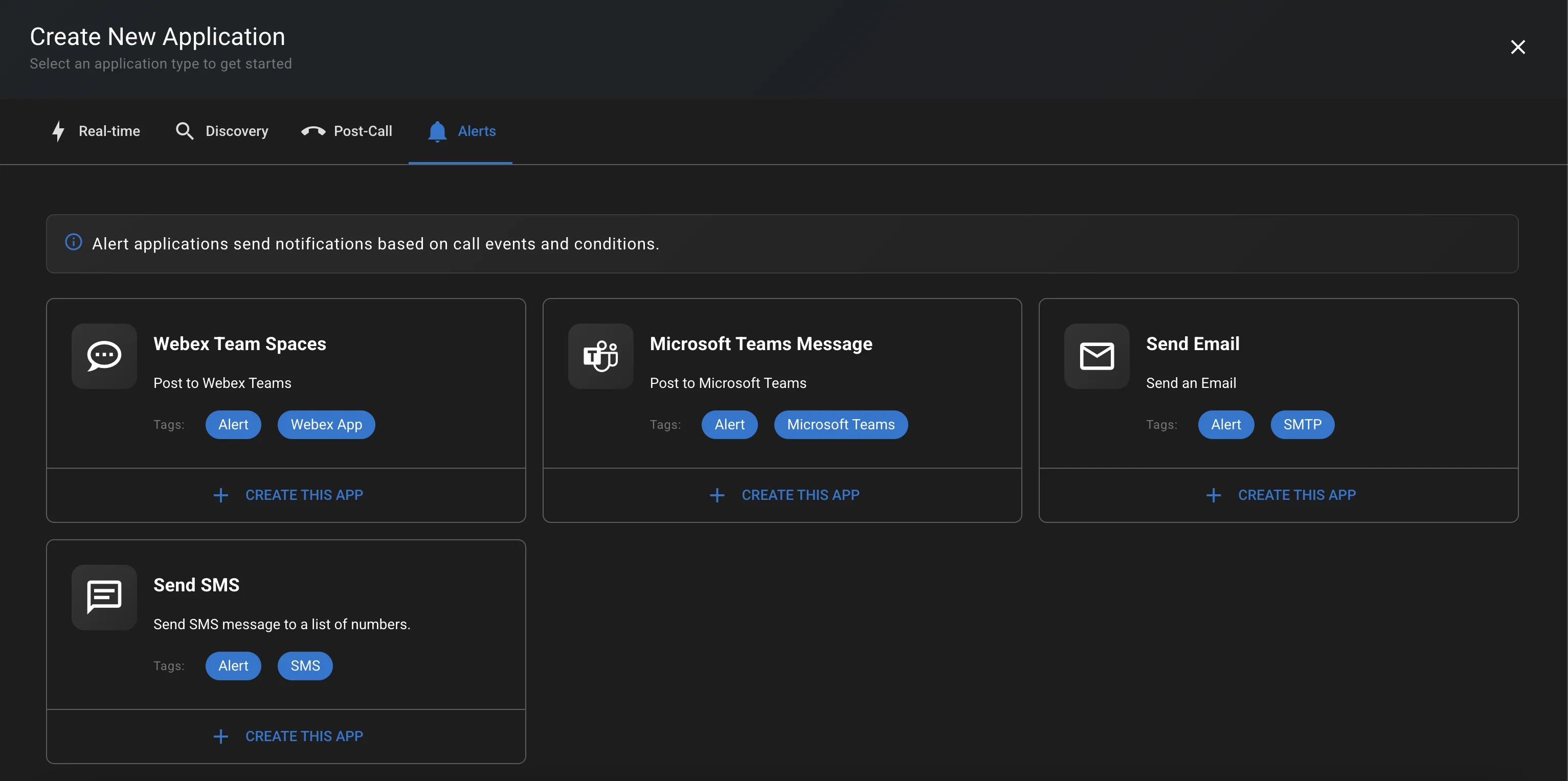The height and width of the screenshot is (781, 1568).
Task: Click Alert tag on Send SMS card
Action: (233, 666)
